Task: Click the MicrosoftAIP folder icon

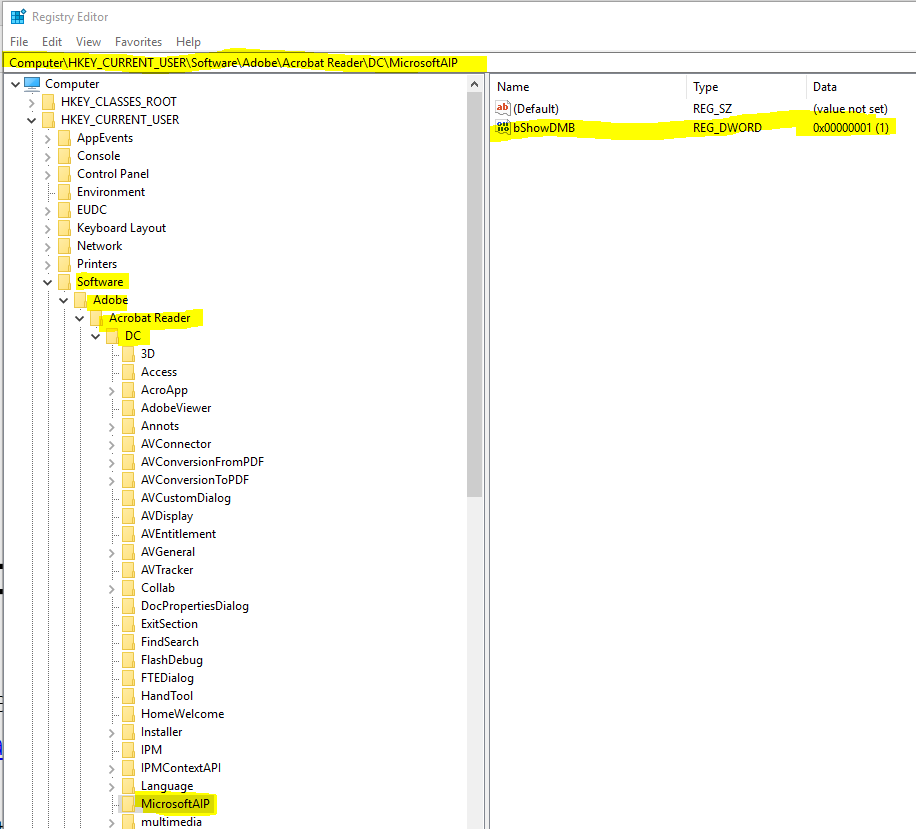Action: pos(129,804)
